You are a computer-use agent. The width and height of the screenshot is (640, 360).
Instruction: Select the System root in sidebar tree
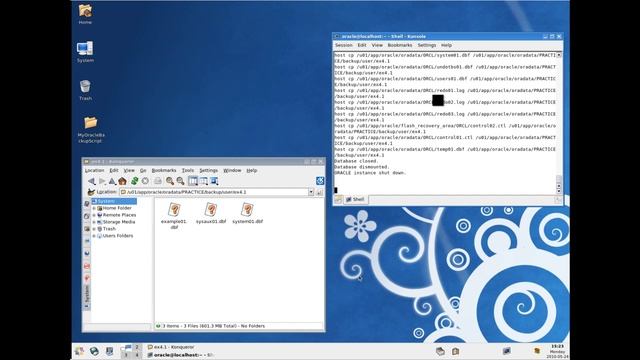click(113, 201)
